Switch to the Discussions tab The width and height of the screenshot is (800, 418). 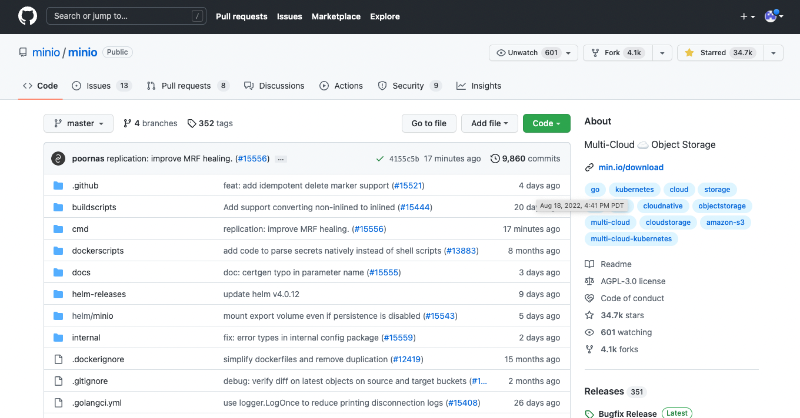click(274, 86)
